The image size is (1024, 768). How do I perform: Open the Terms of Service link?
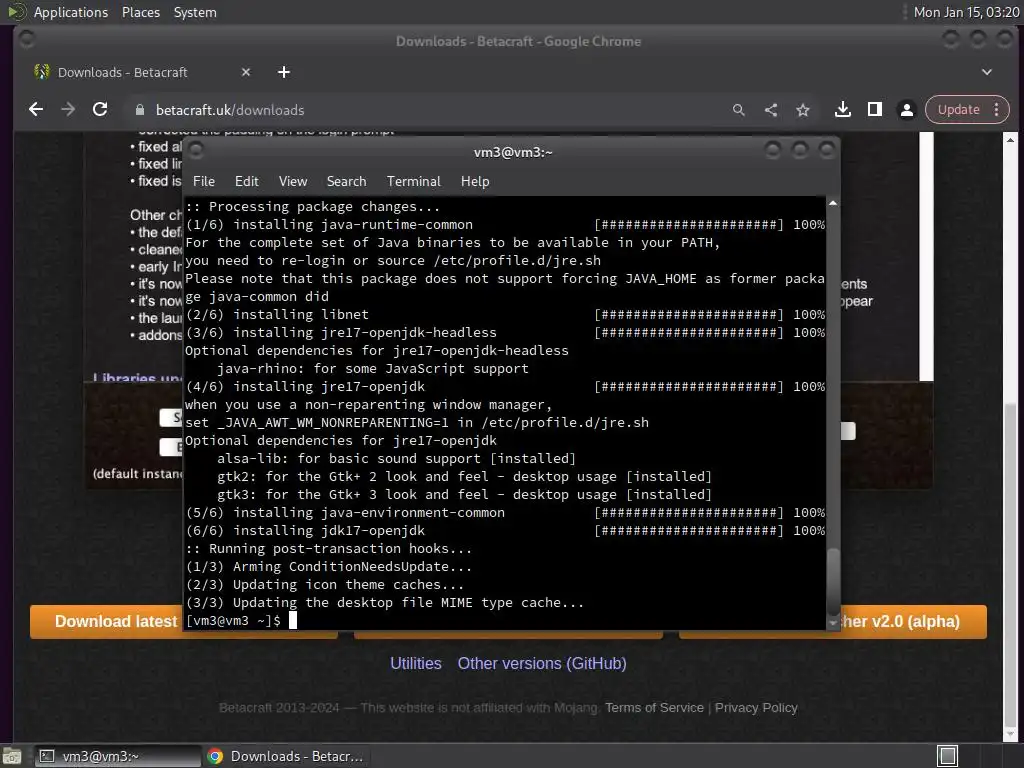pyautogui.click(x=654, y=707)
